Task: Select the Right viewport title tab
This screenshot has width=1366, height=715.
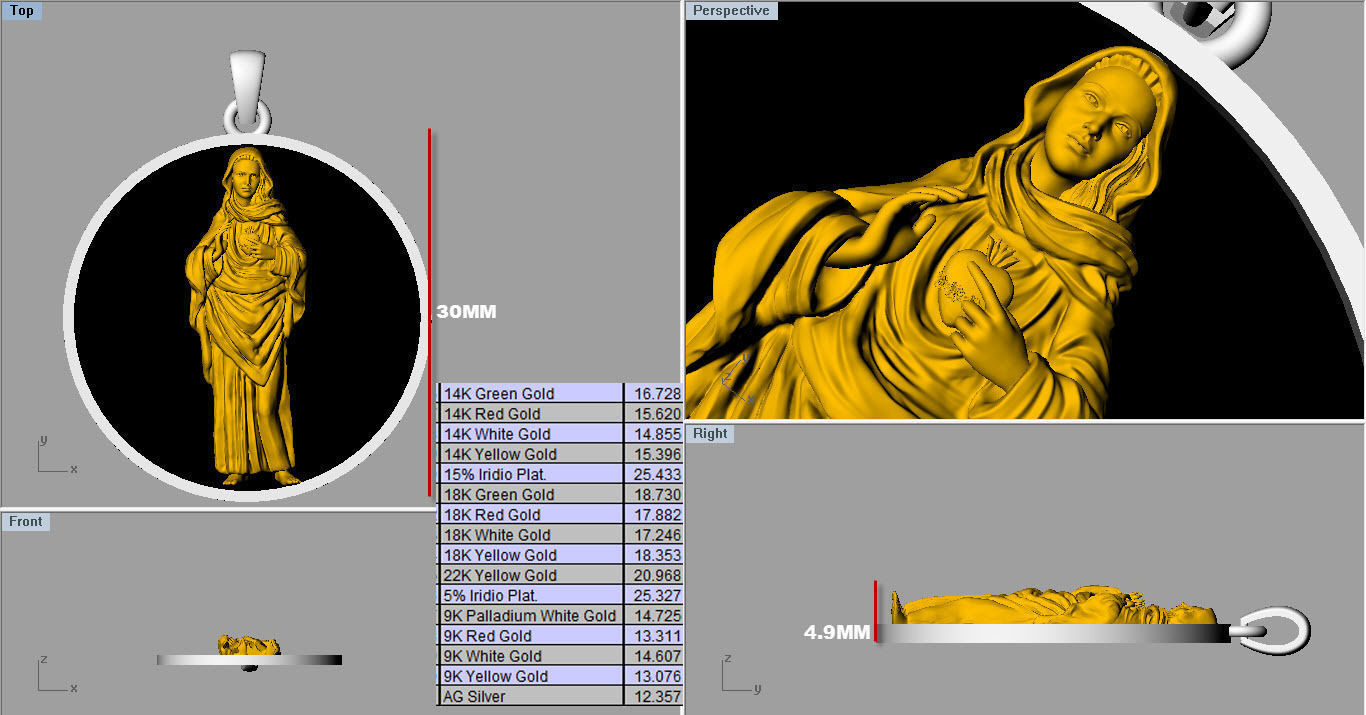Action: (x=710, y=433)
